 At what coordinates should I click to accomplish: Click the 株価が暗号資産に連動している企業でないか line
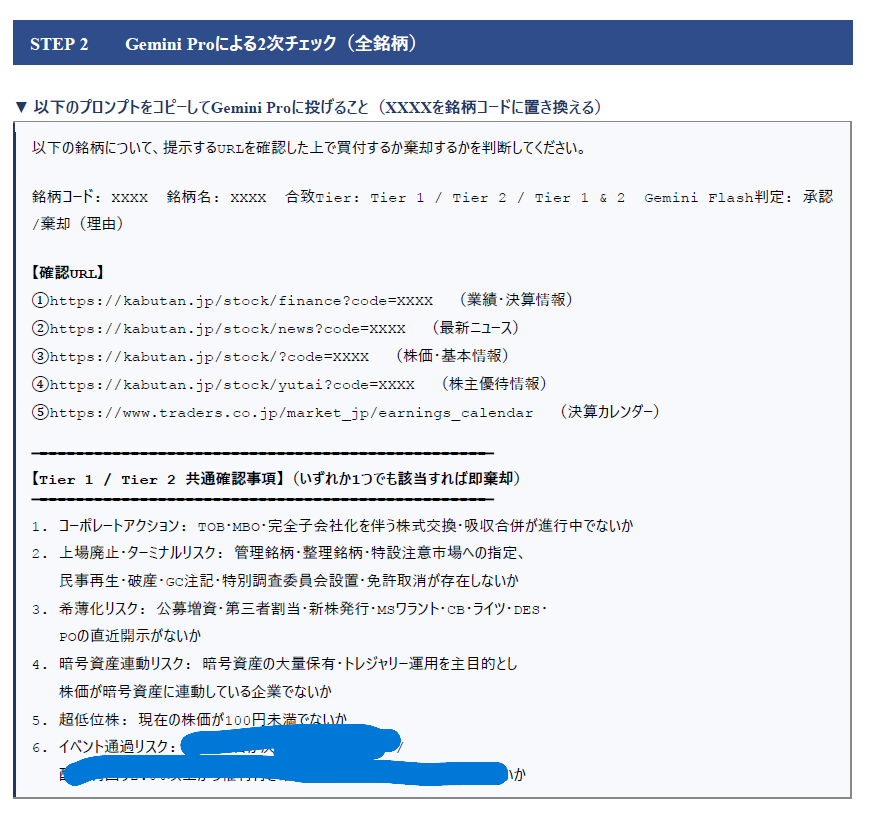coord(195,691)
